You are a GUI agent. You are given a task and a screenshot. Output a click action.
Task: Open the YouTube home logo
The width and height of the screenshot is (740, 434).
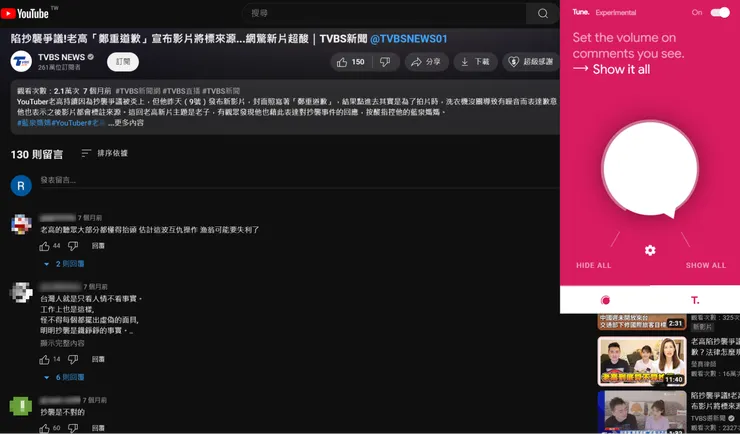point(25,14)
